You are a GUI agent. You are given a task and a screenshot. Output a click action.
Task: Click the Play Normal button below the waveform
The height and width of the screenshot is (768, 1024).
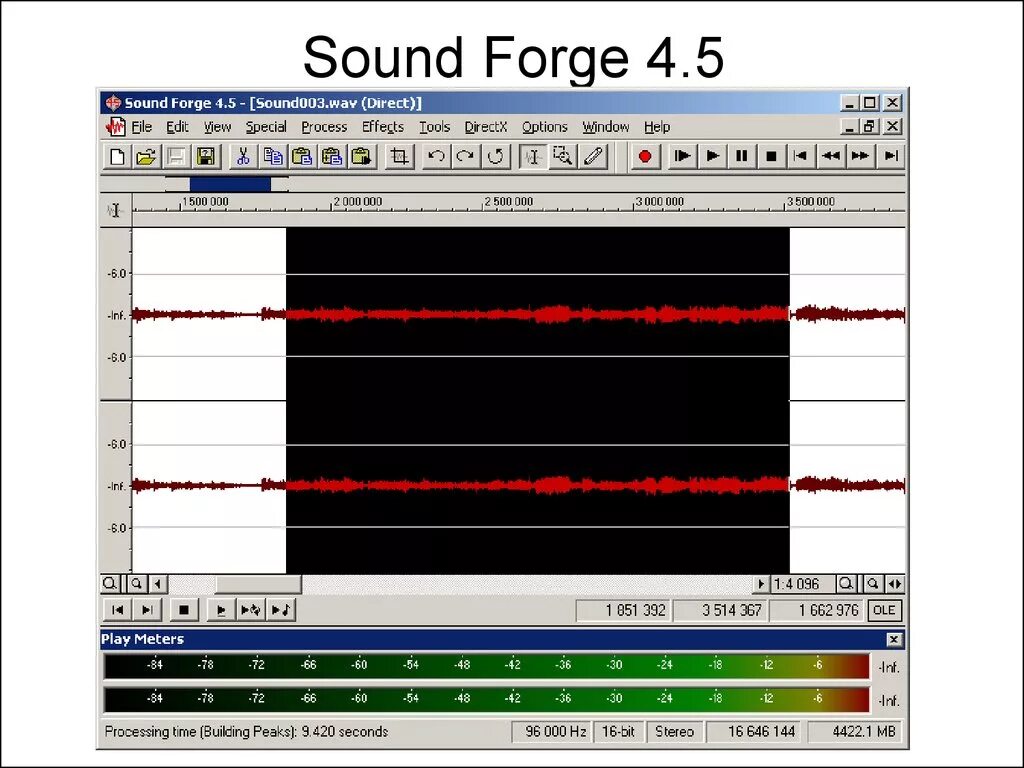coord(221,610)
